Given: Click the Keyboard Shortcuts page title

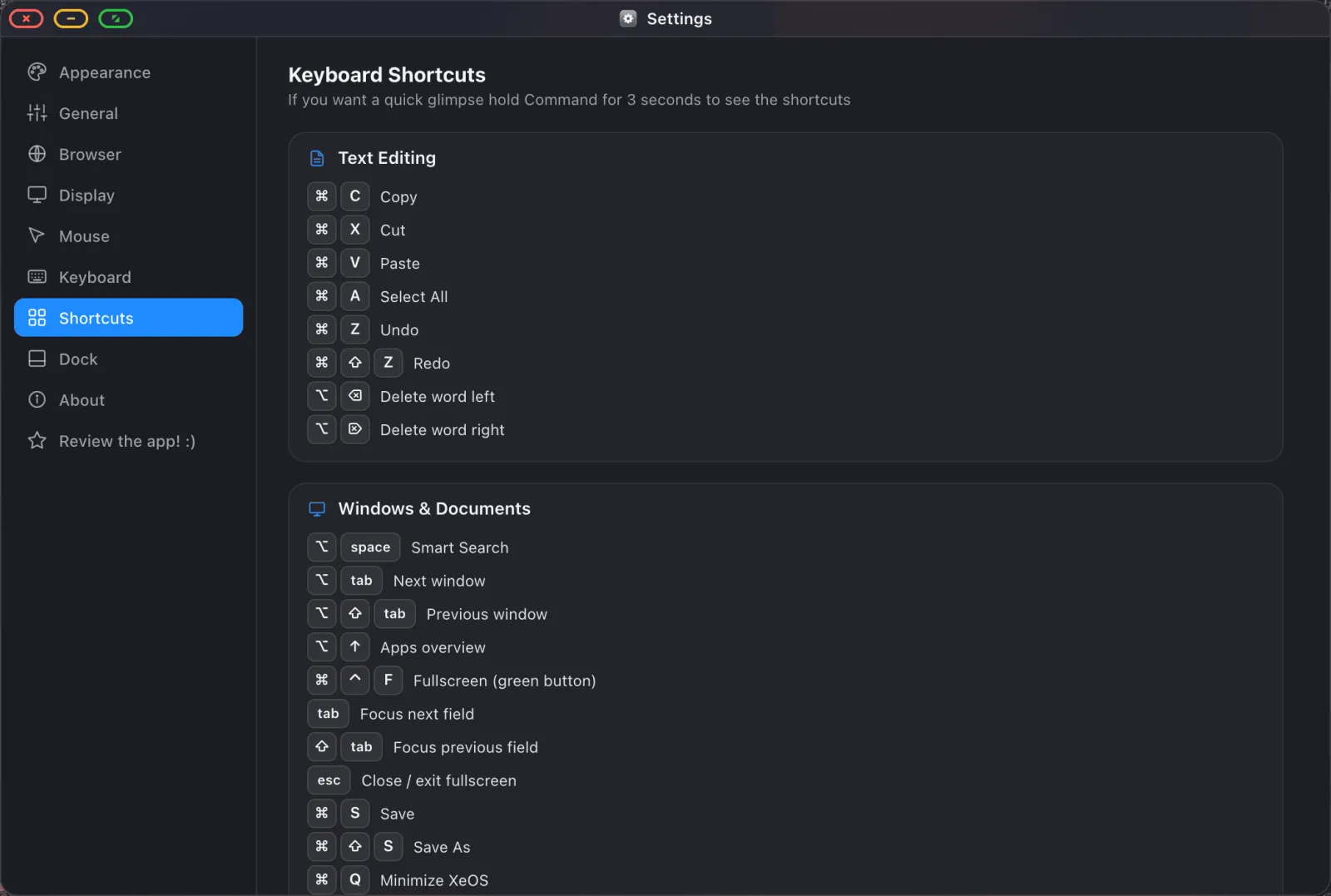Looking at the screenshot, I should [387, 75].
